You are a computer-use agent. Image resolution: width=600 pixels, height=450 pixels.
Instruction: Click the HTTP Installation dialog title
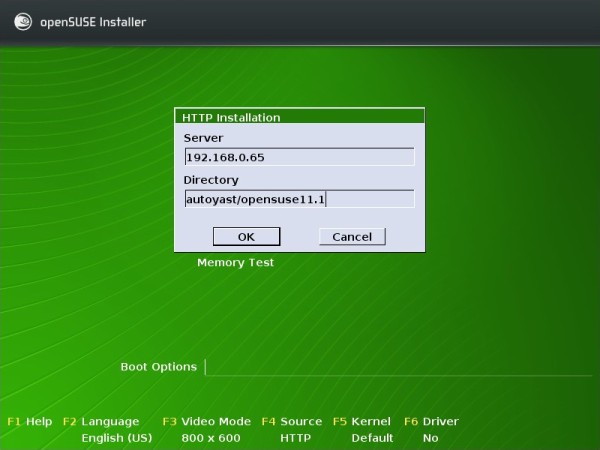231,117
